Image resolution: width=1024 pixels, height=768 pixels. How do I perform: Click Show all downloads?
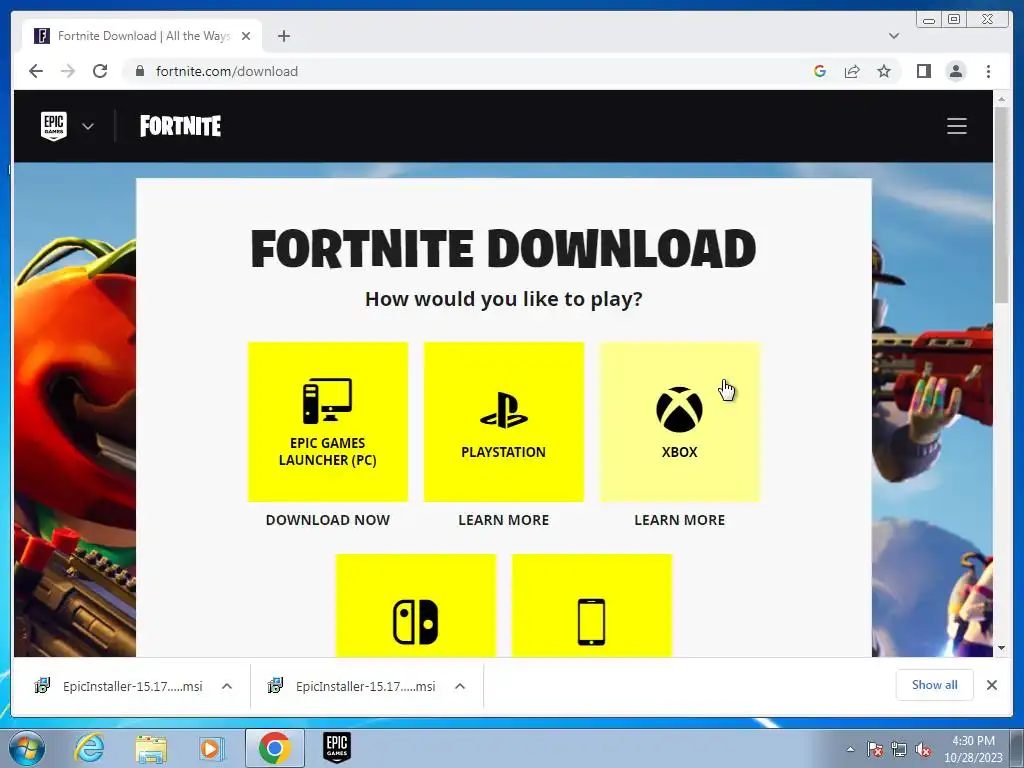coord(935,685)
